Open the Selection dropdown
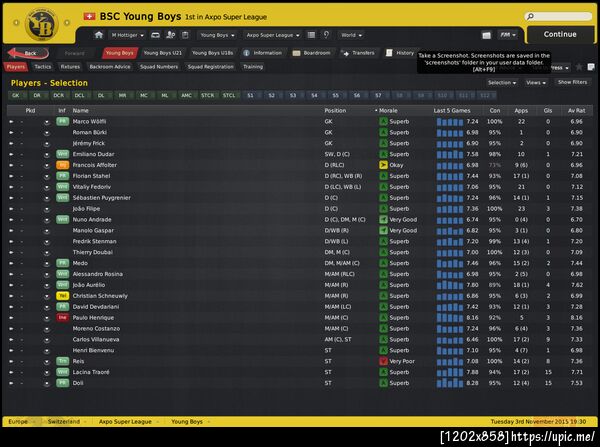Image resolution: width=600 pixels, height=447 pixels. [502, 83]
